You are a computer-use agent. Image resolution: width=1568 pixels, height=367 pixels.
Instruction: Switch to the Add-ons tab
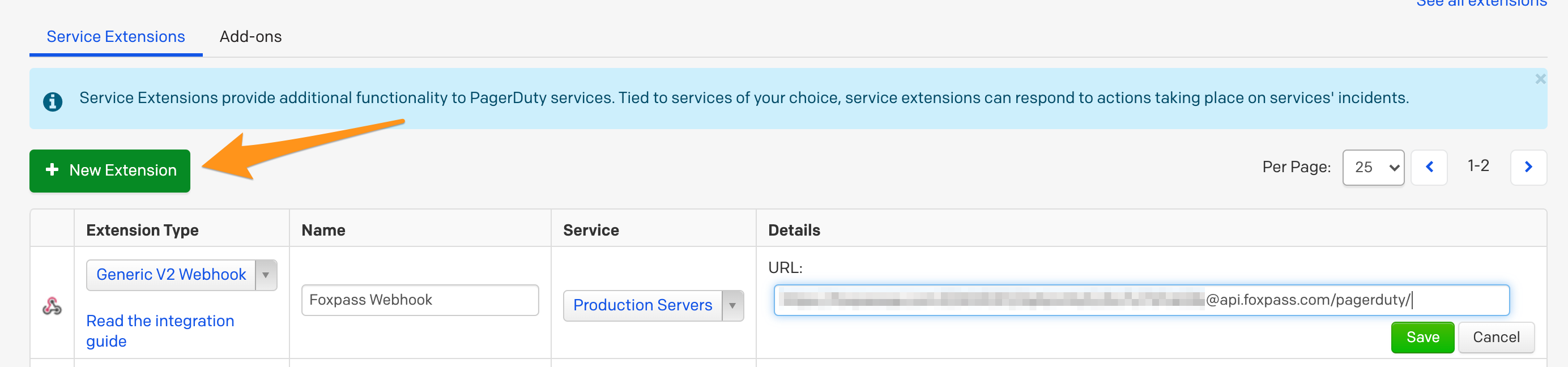tap(250, 37)
